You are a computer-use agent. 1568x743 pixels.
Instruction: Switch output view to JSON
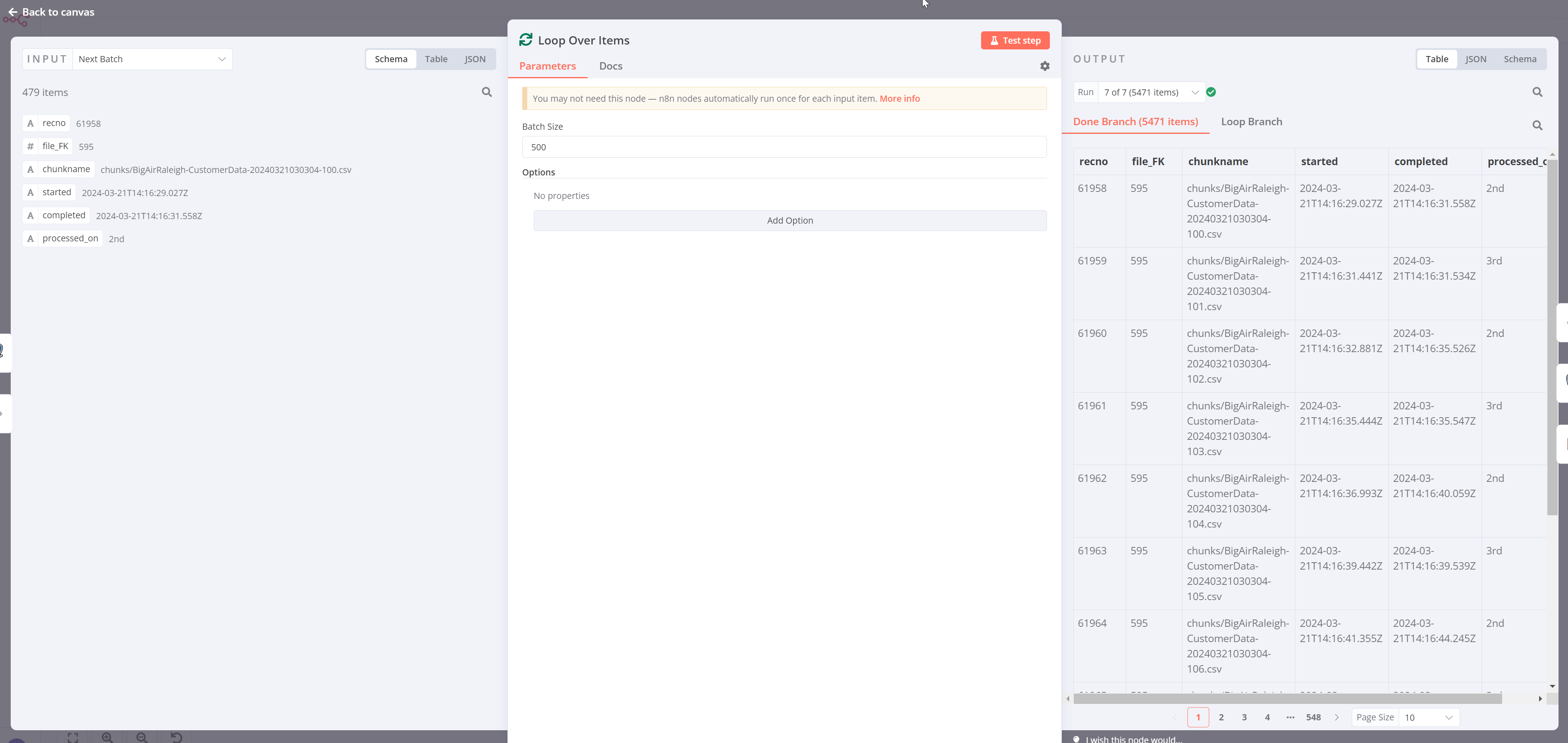point(1475,59)
